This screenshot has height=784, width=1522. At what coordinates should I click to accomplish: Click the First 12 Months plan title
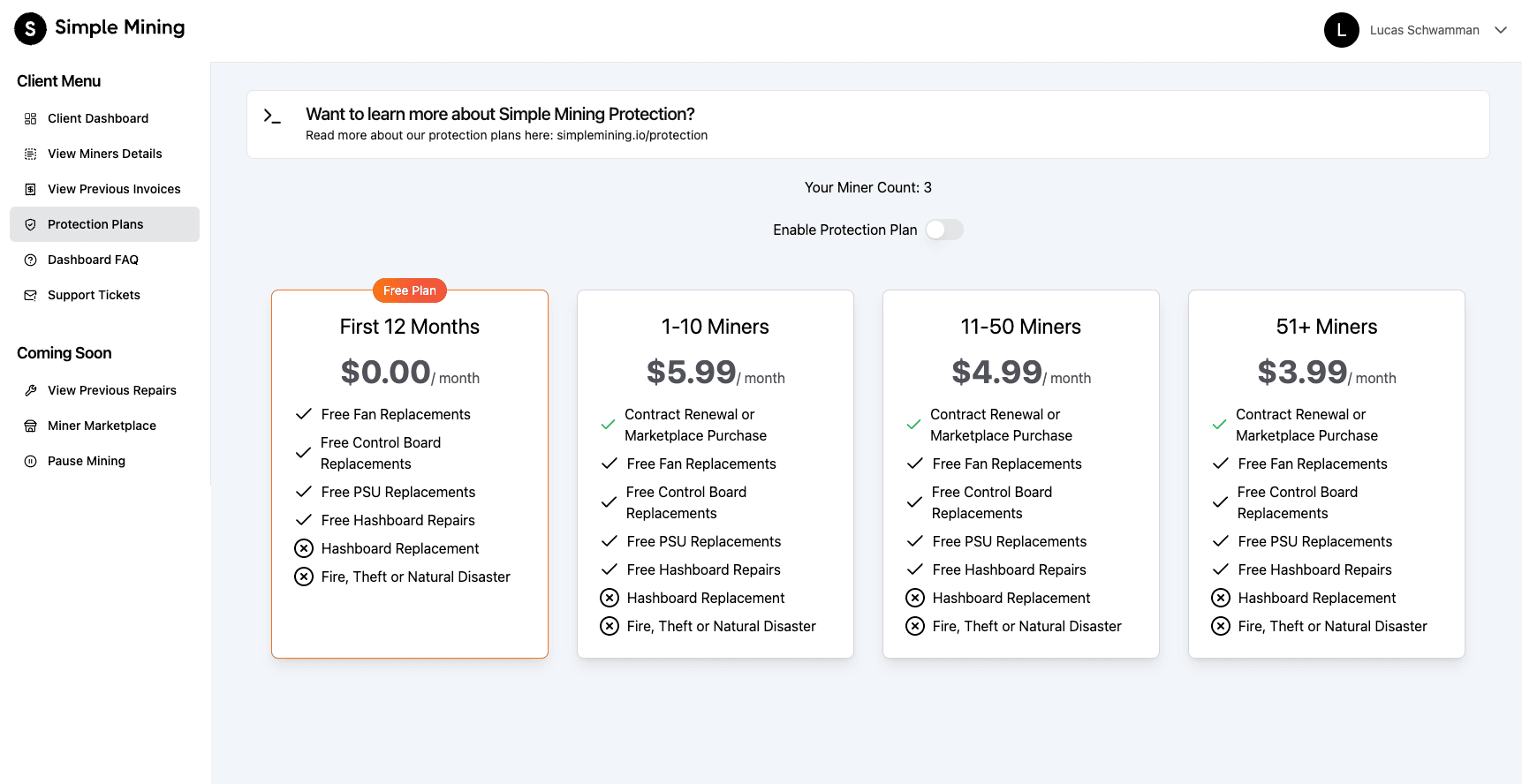(410, 327)
